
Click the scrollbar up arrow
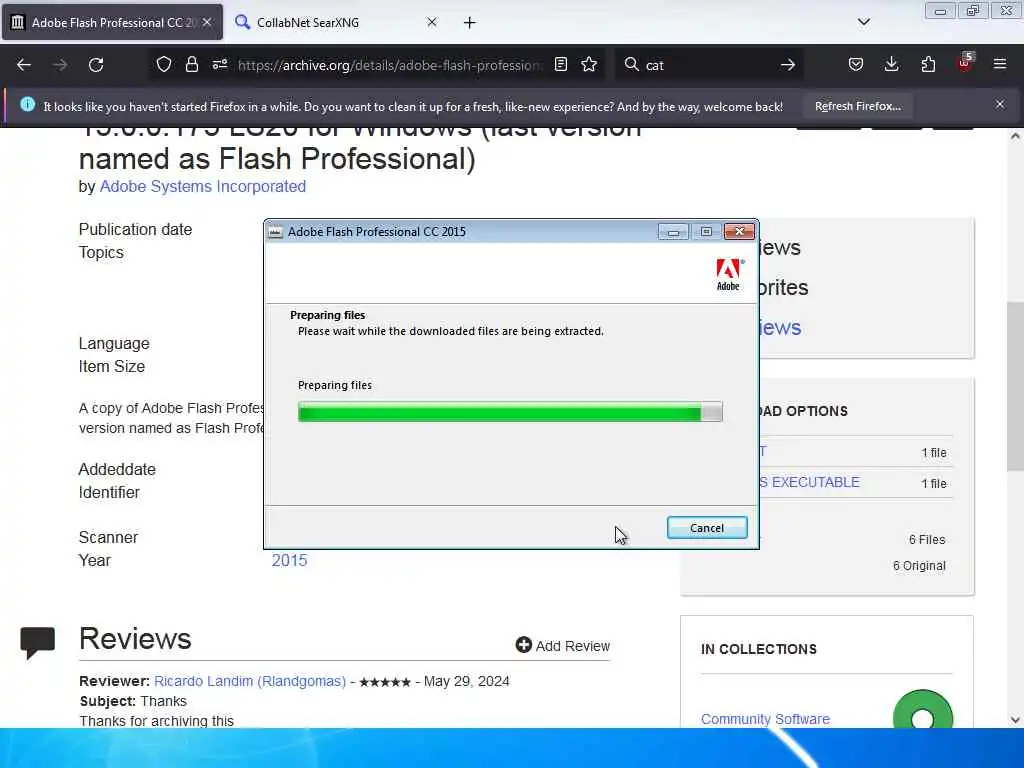[1014, 136]
